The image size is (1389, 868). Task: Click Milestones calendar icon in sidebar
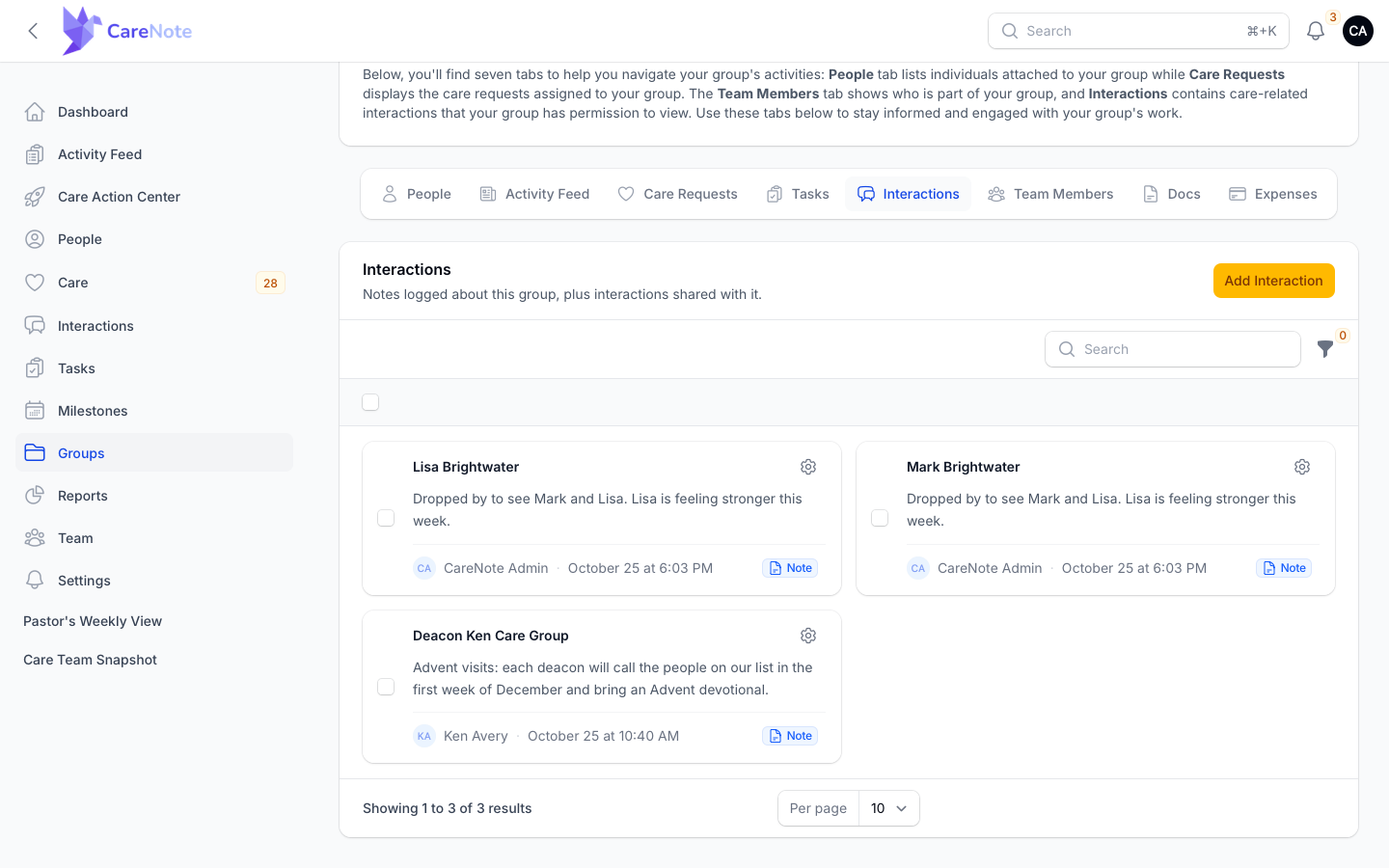tap(35, 411)
